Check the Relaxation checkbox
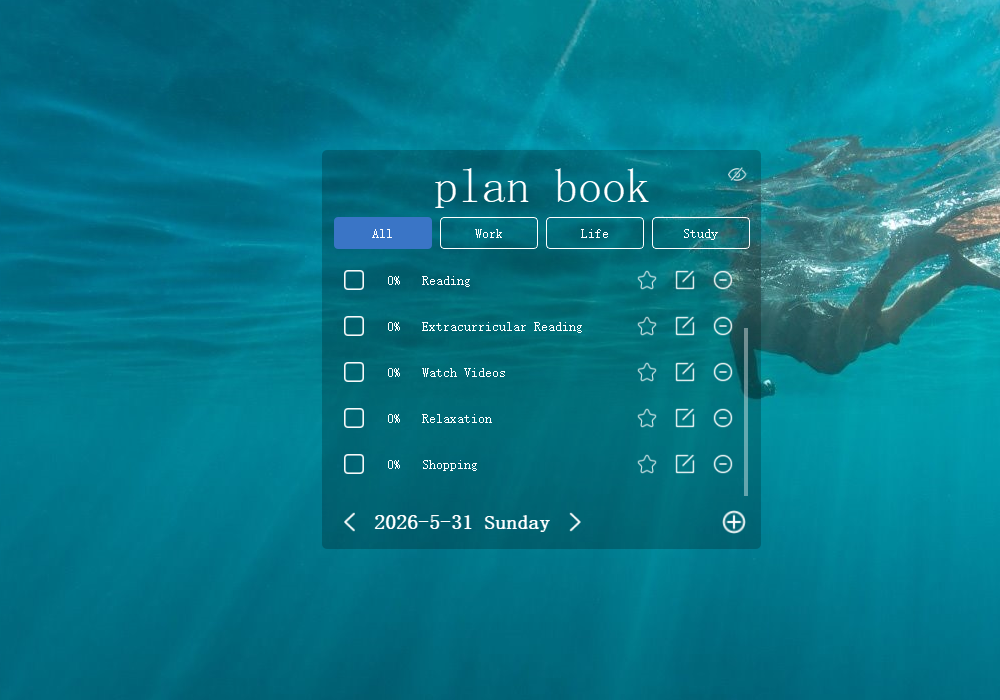 click(x=354, y=418)
